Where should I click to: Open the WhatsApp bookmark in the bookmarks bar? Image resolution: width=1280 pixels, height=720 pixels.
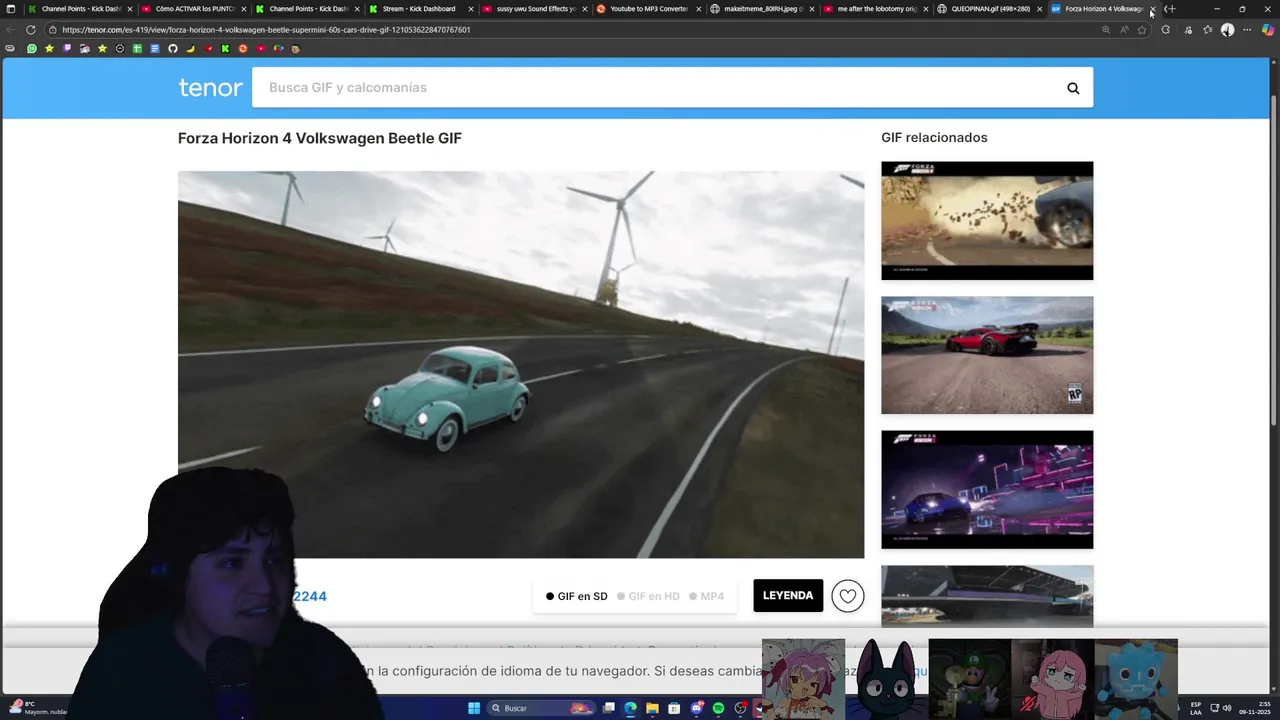(32, 49)
